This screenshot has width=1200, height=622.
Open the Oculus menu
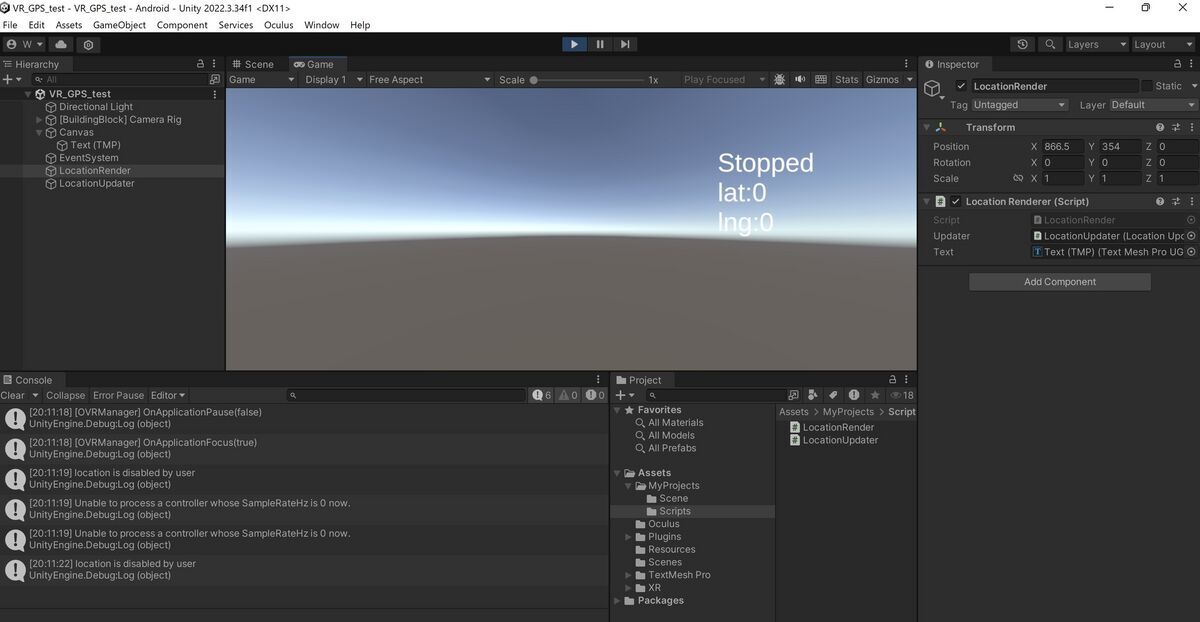[x=278, y=25]
